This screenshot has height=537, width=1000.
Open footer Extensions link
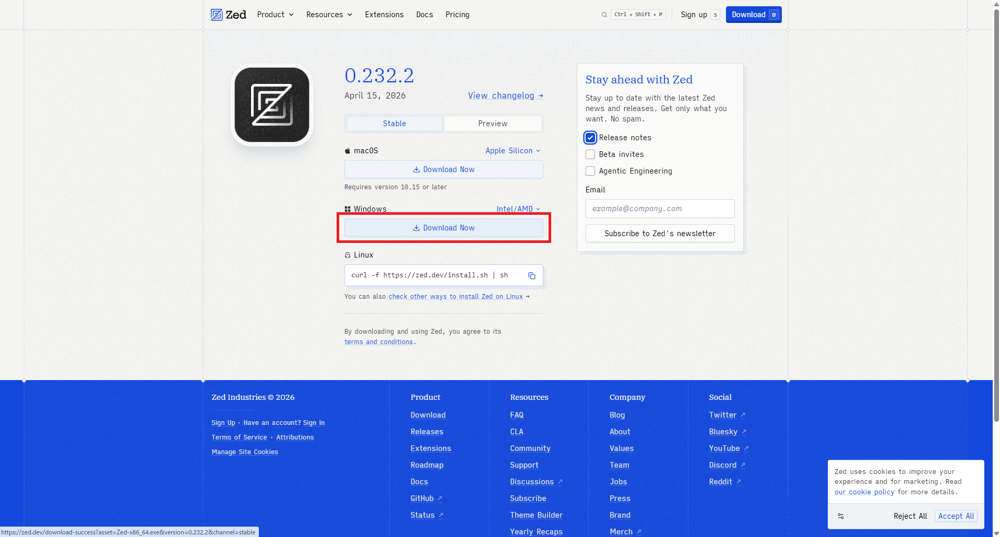[x=430, y=448]
